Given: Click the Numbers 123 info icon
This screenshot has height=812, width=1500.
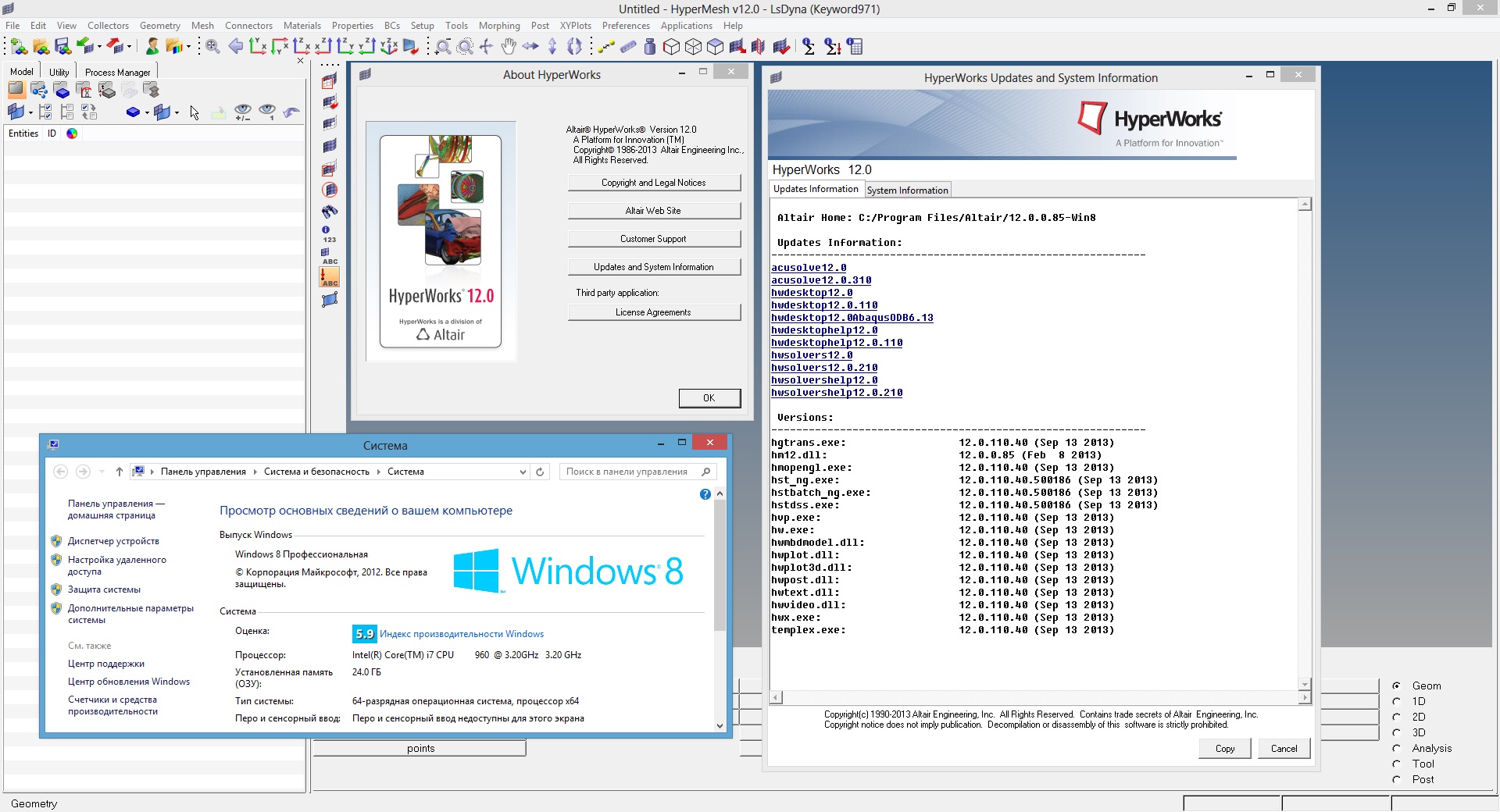Looking at the screenshot, I should (x=330, y=233).
